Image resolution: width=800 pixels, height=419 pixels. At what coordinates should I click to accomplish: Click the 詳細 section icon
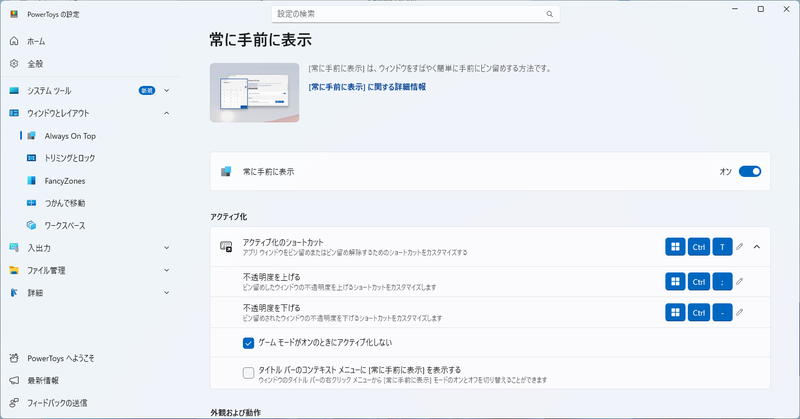click(x=14, y=292)
